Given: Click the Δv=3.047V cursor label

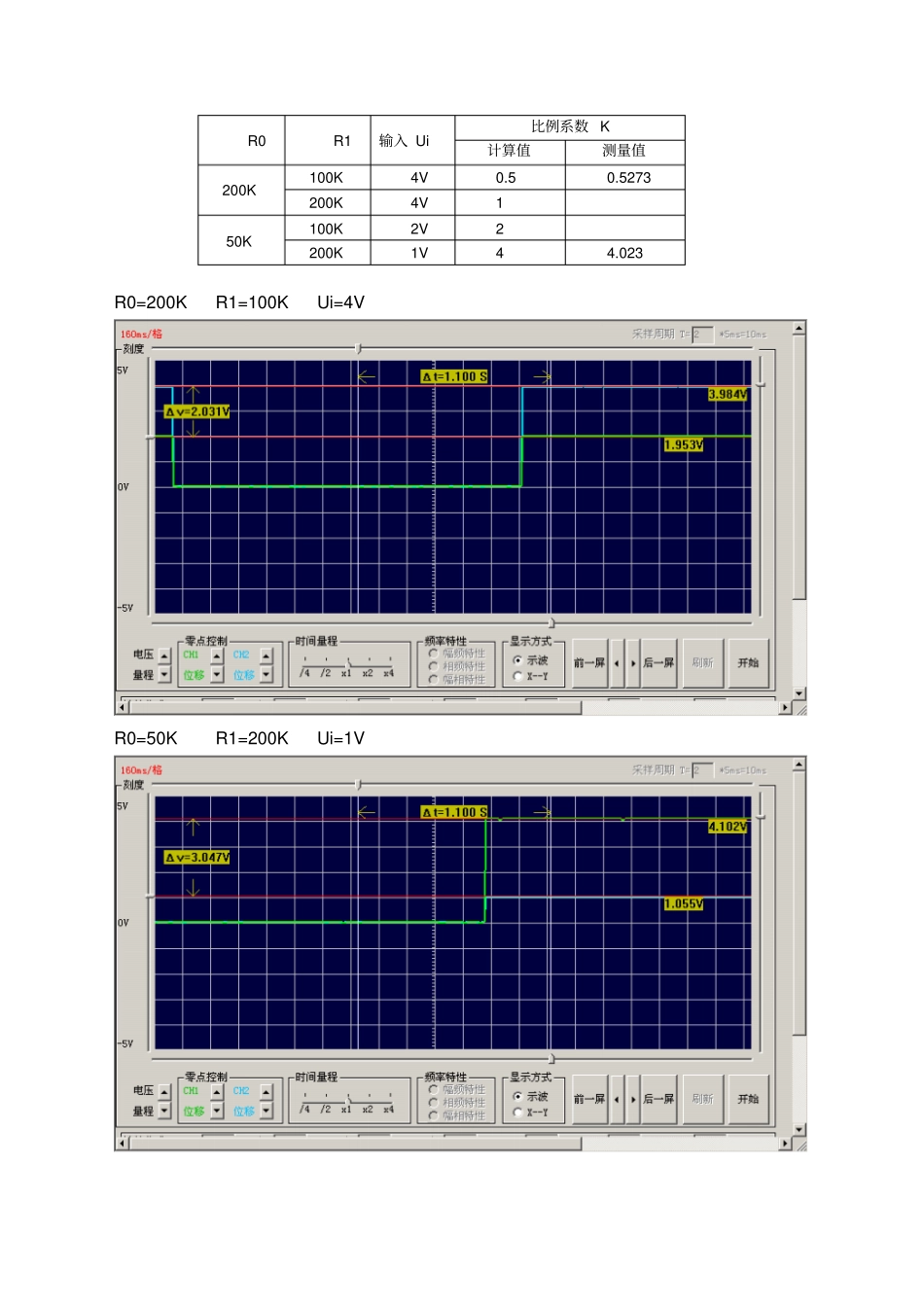Looking at the screenshot, I should point(197,858).
